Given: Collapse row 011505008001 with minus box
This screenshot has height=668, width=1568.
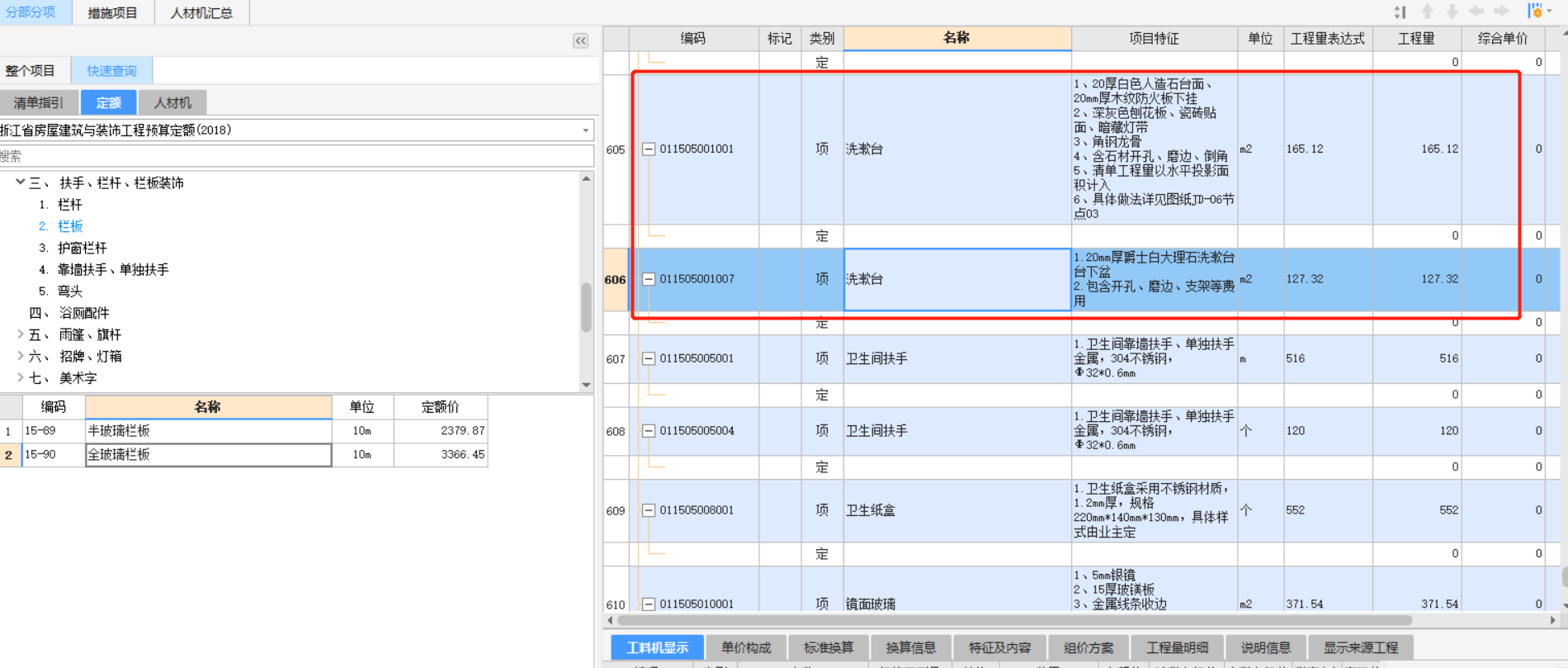Looking at the screenshot, I should point(649,510).
